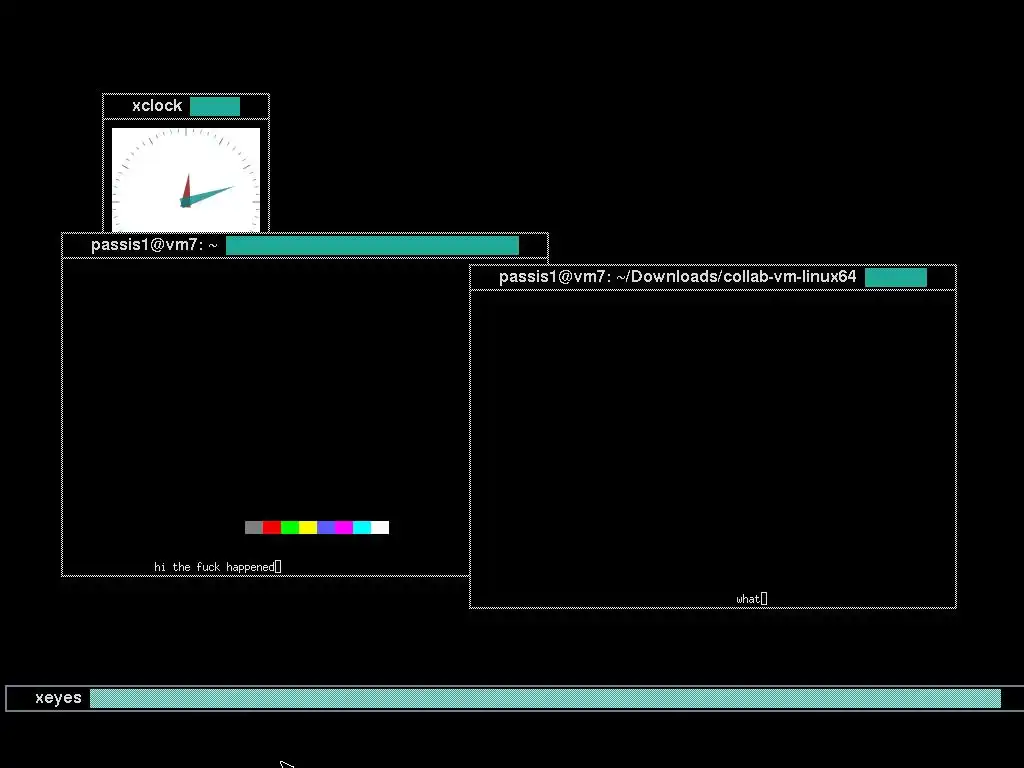Click the white color block in the terminal

[380, 528]
